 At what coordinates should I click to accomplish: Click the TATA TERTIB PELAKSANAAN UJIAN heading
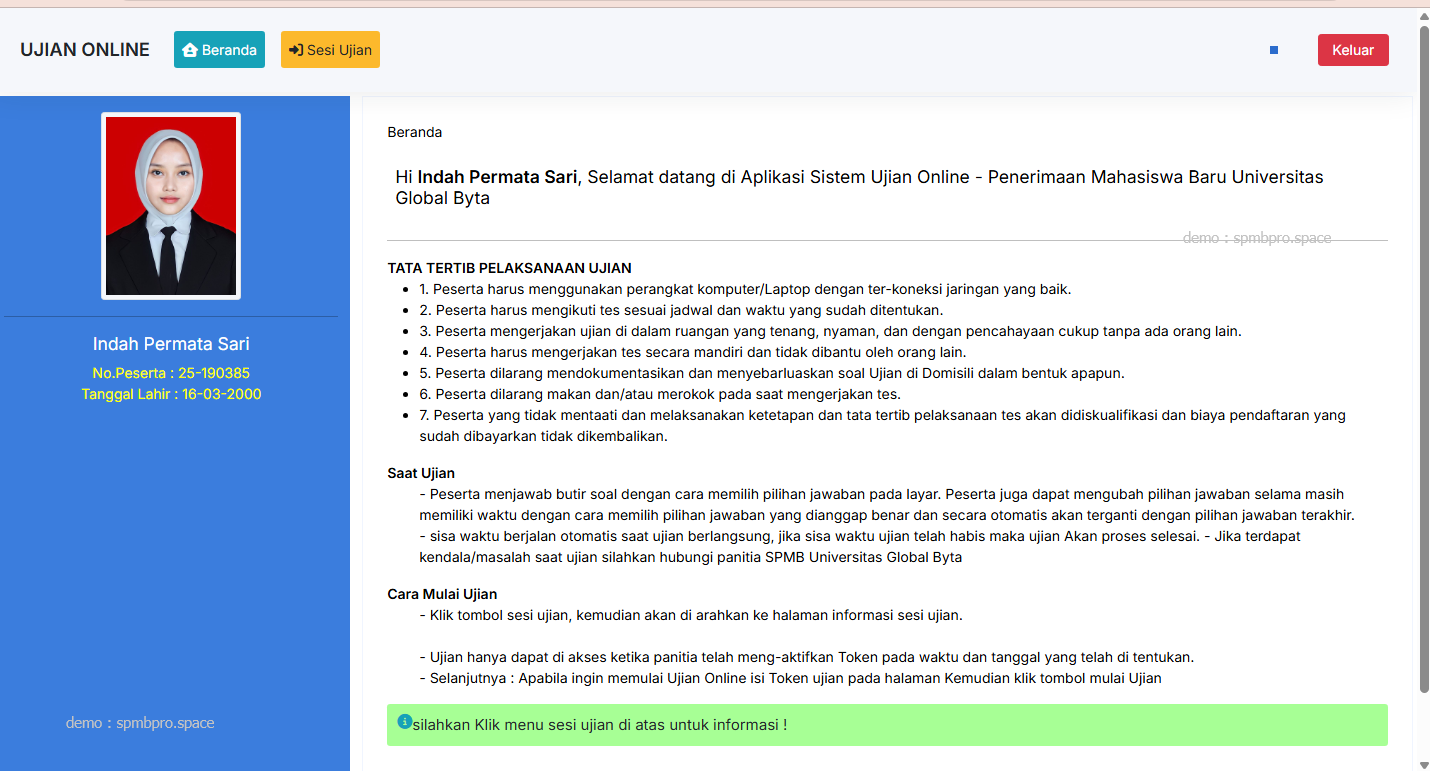click(509, 268)
